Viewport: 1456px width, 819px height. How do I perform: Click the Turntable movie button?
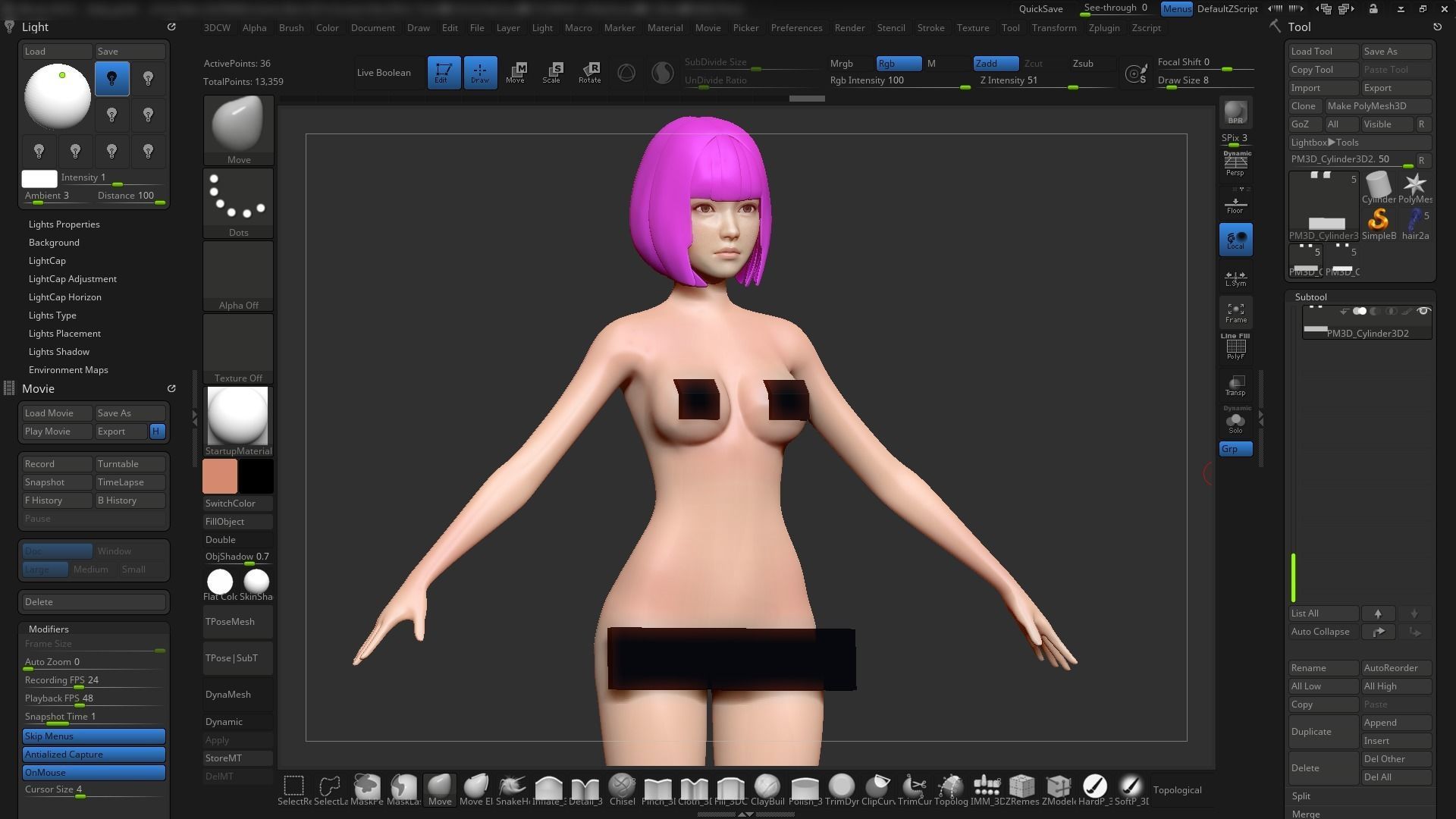coord(130,464)
